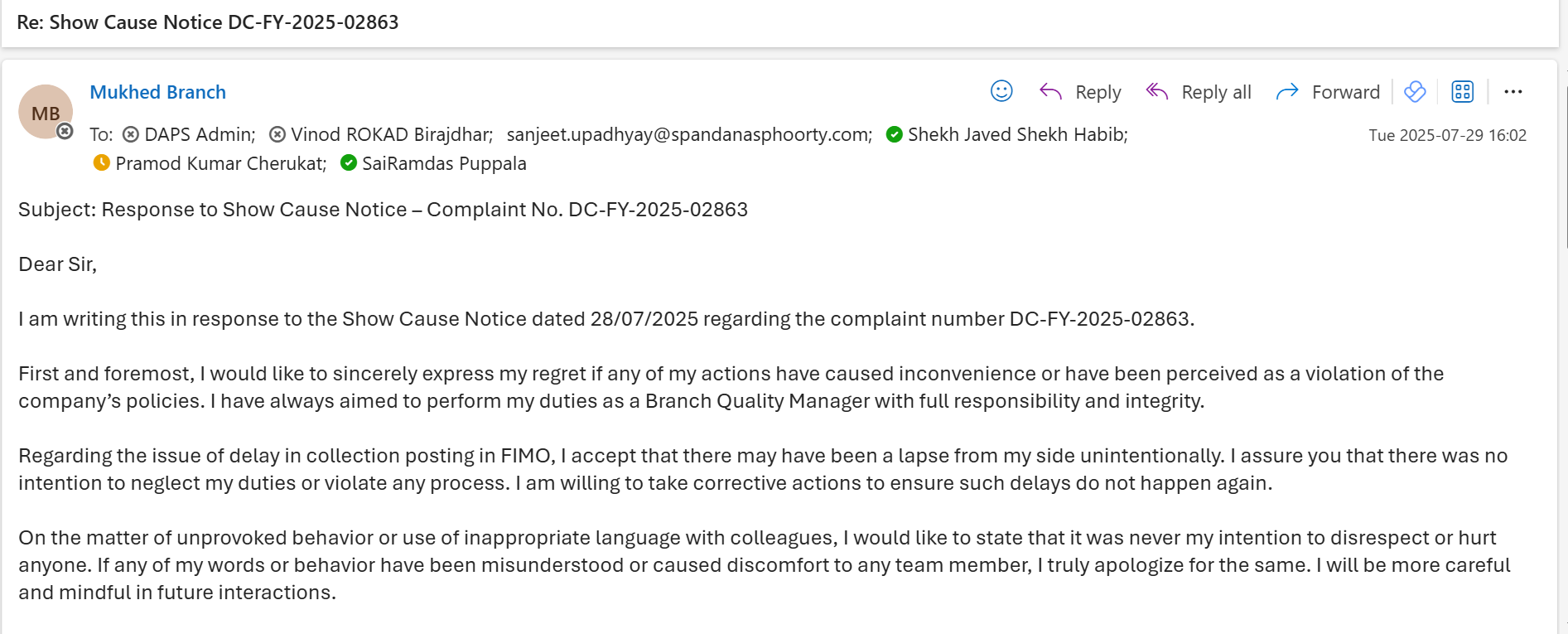
Task: Click yellow away icon beside Pramod Kumar
Action: (102, 163)
